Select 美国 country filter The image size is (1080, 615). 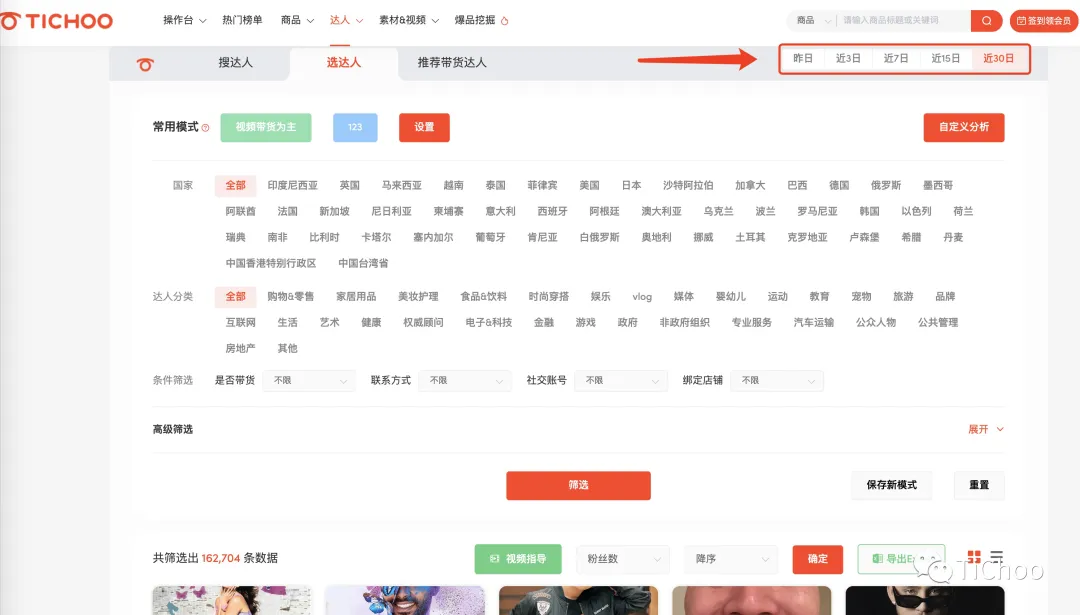click(589, 185)
